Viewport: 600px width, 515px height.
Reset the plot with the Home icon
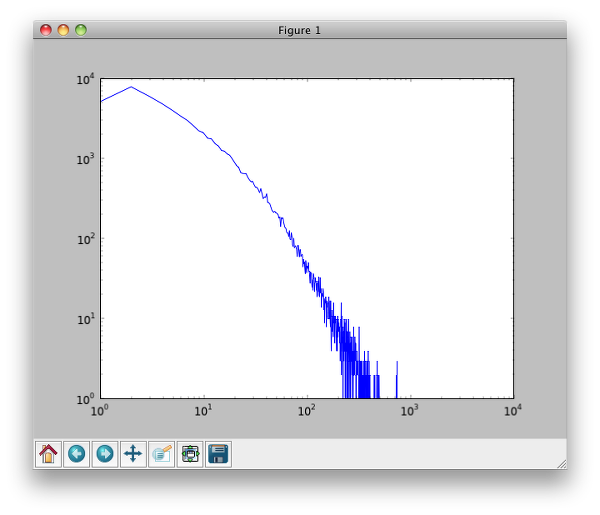click(x=48, y=454)
